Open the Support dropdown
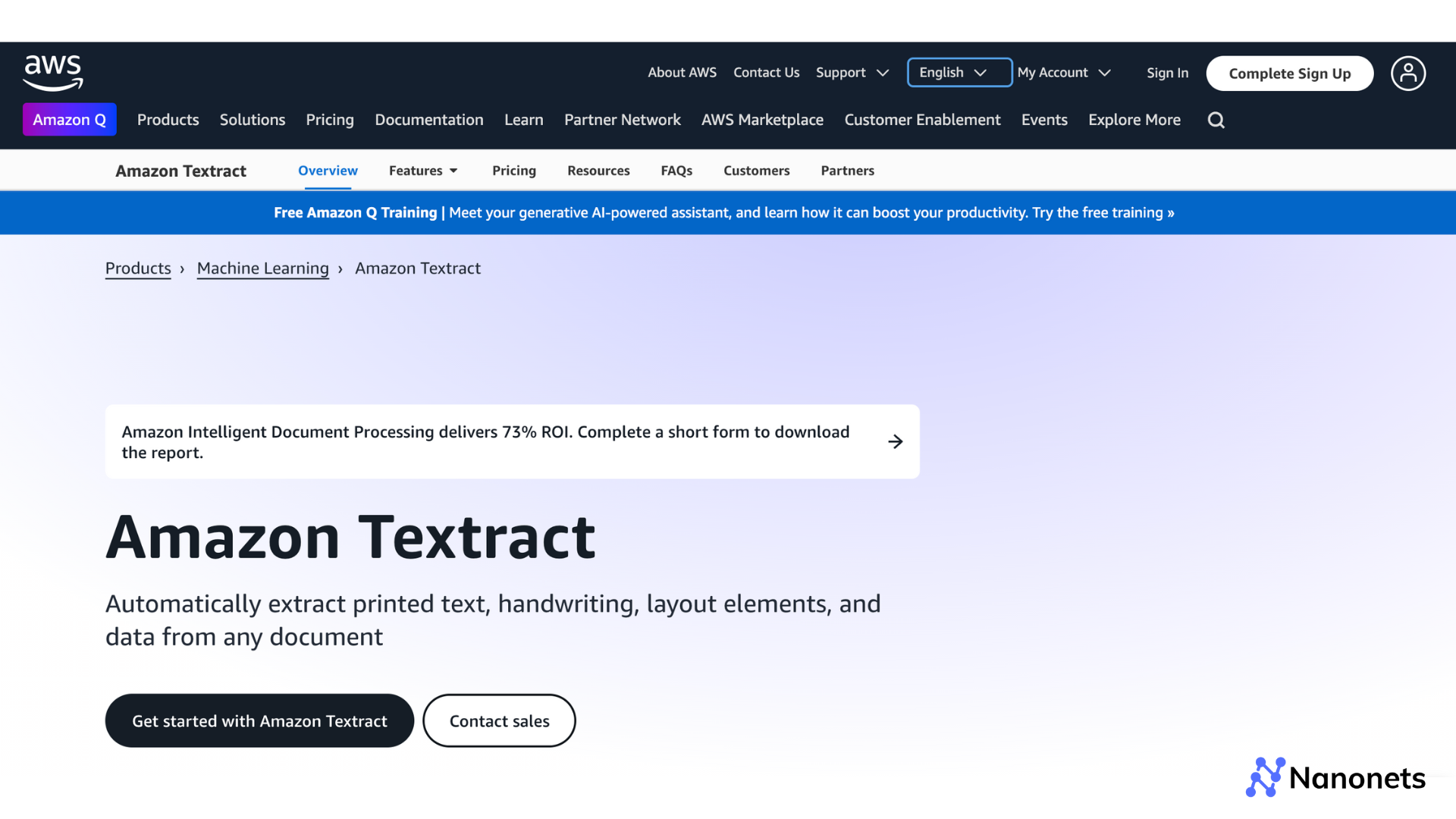 (x=851, y=72)
